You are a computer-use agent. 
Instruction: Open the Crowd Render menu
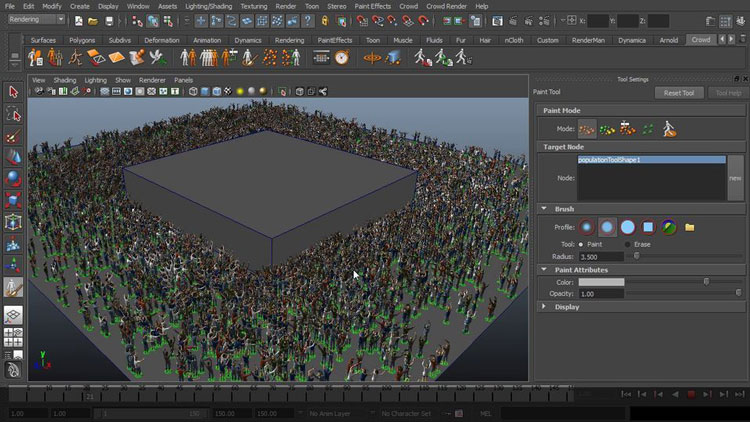(x=446, y=6)
